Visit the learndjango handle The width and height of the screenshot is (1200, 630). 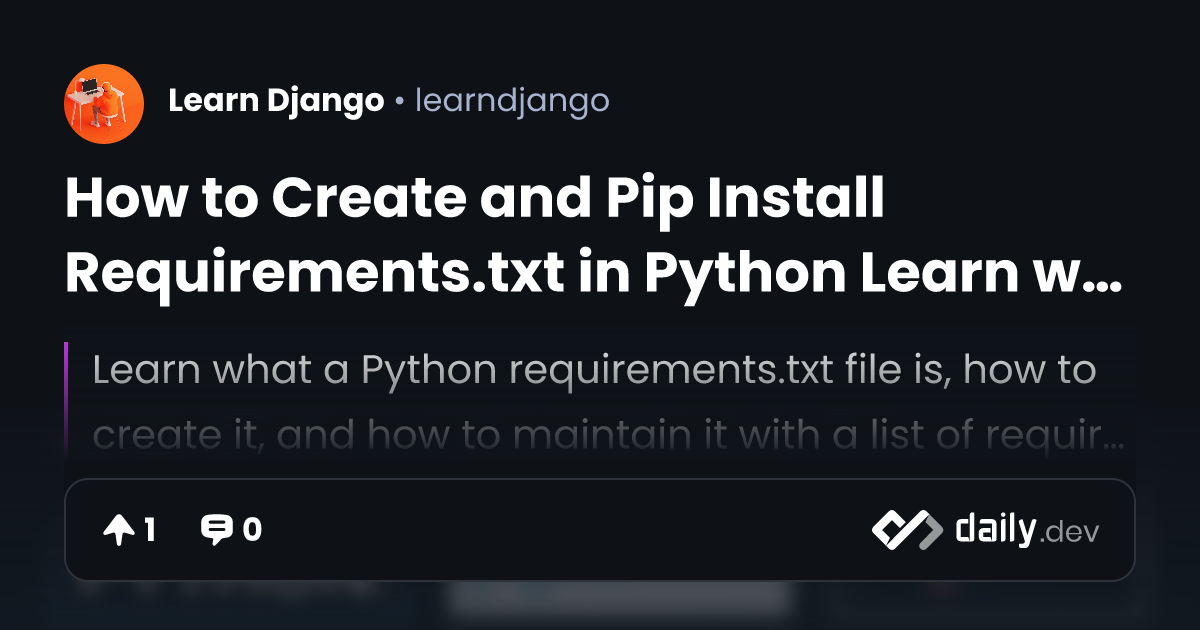(x=512, y=101)
